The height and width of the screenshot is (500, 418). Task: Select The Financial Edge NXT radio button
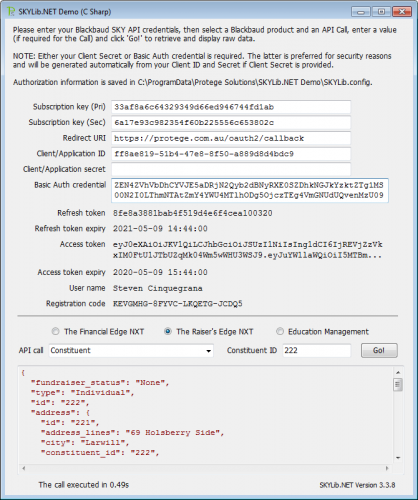click(55, 331)
